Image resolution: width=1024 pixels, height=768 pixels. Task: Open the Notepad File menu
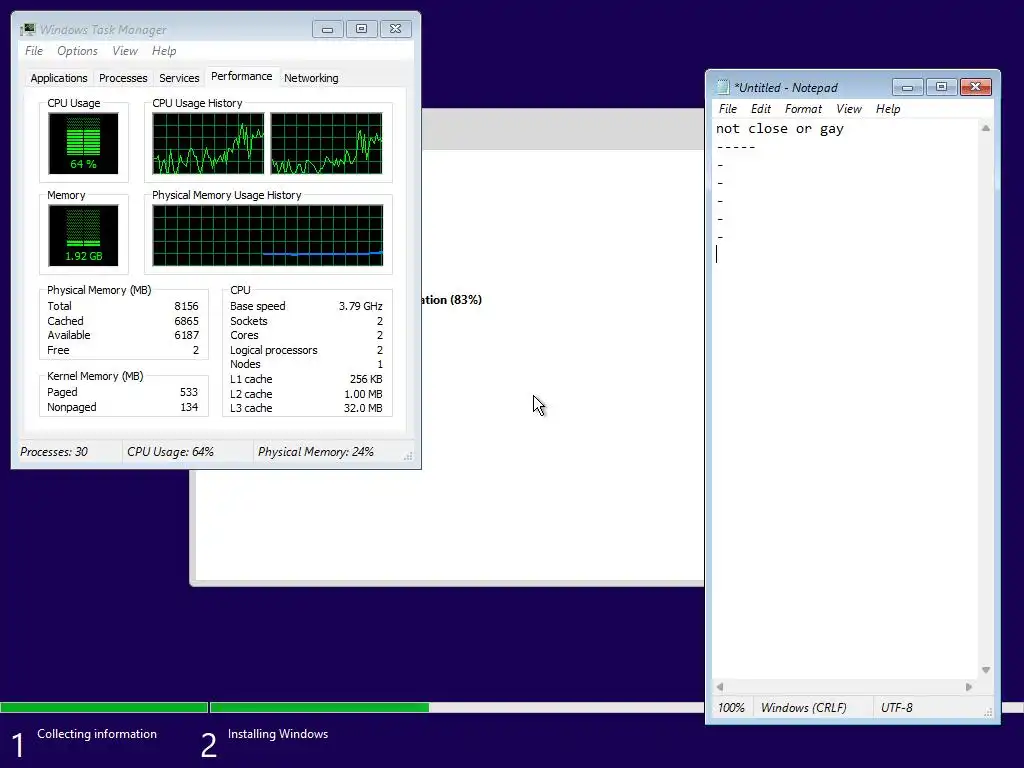point(728,109)
